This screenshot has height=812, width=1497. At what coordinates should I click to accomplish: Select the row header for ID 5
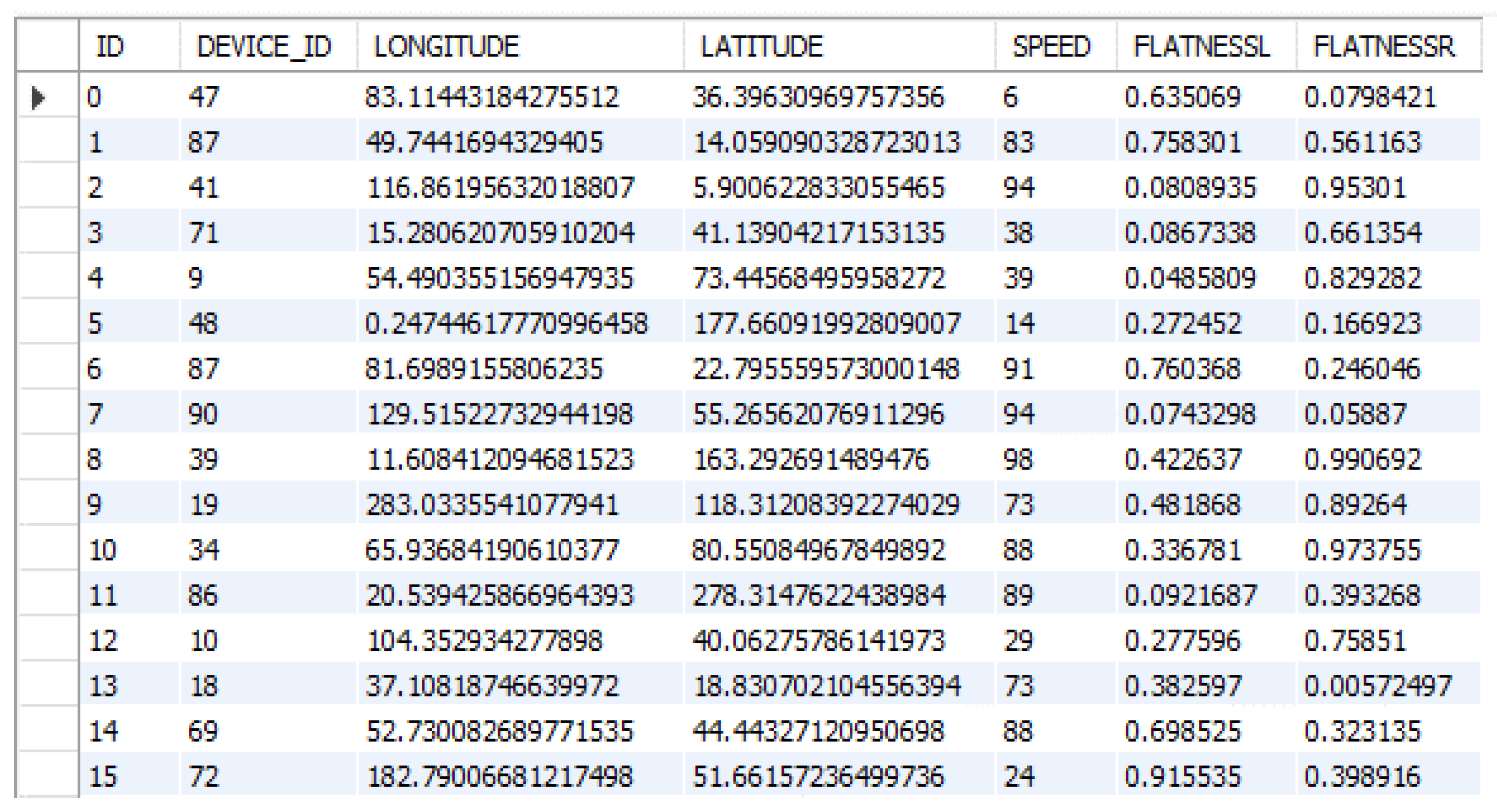click(48, 323)
